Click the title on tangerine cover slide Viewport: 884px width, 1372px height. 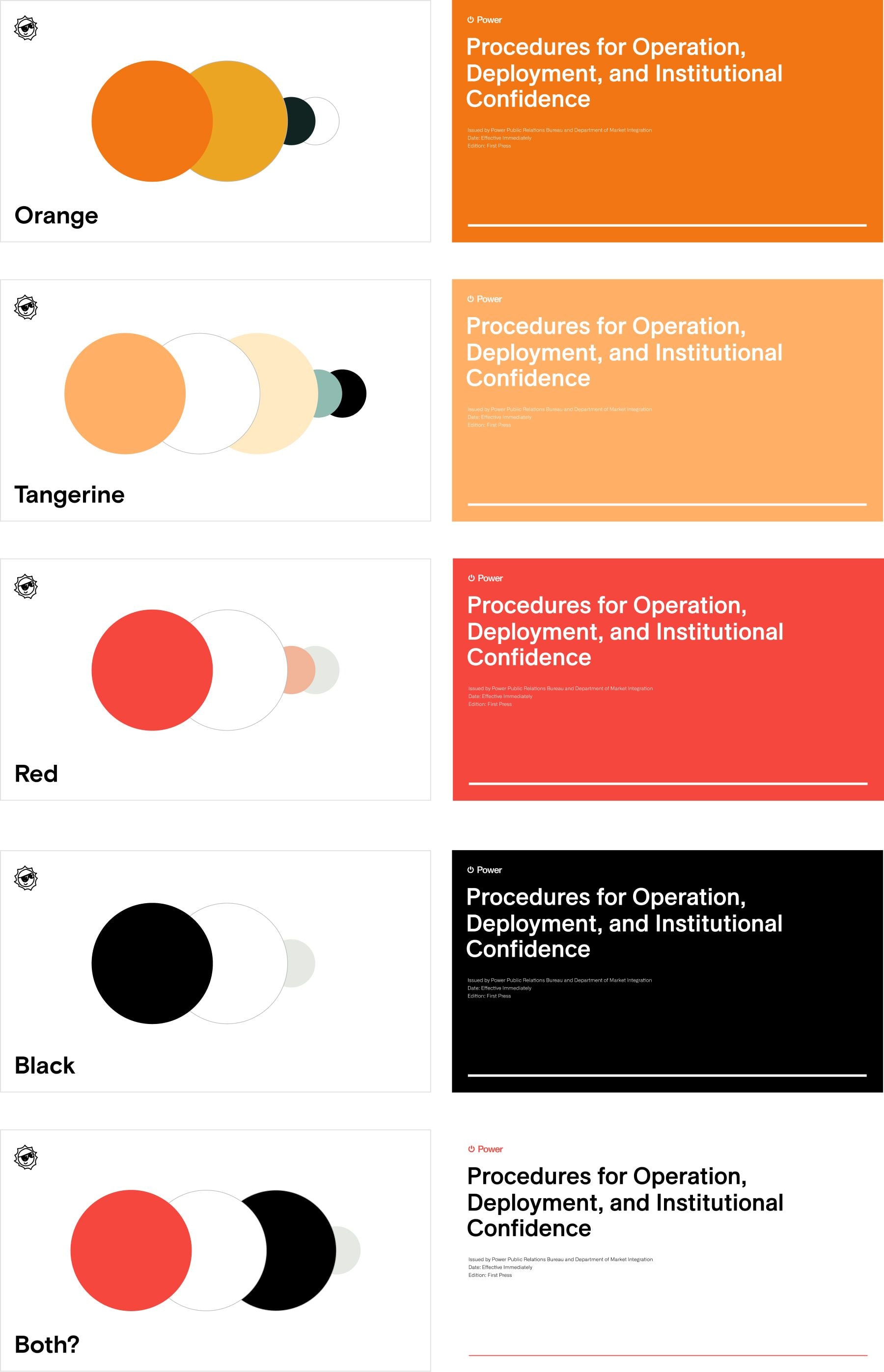point(624,351)
